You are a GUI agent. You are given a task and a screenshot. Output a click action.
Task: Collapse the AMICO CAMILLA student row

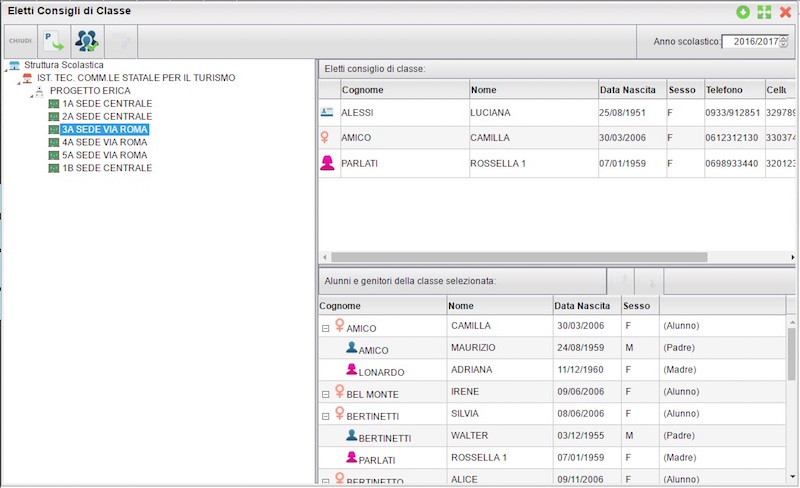coord(326,329)
